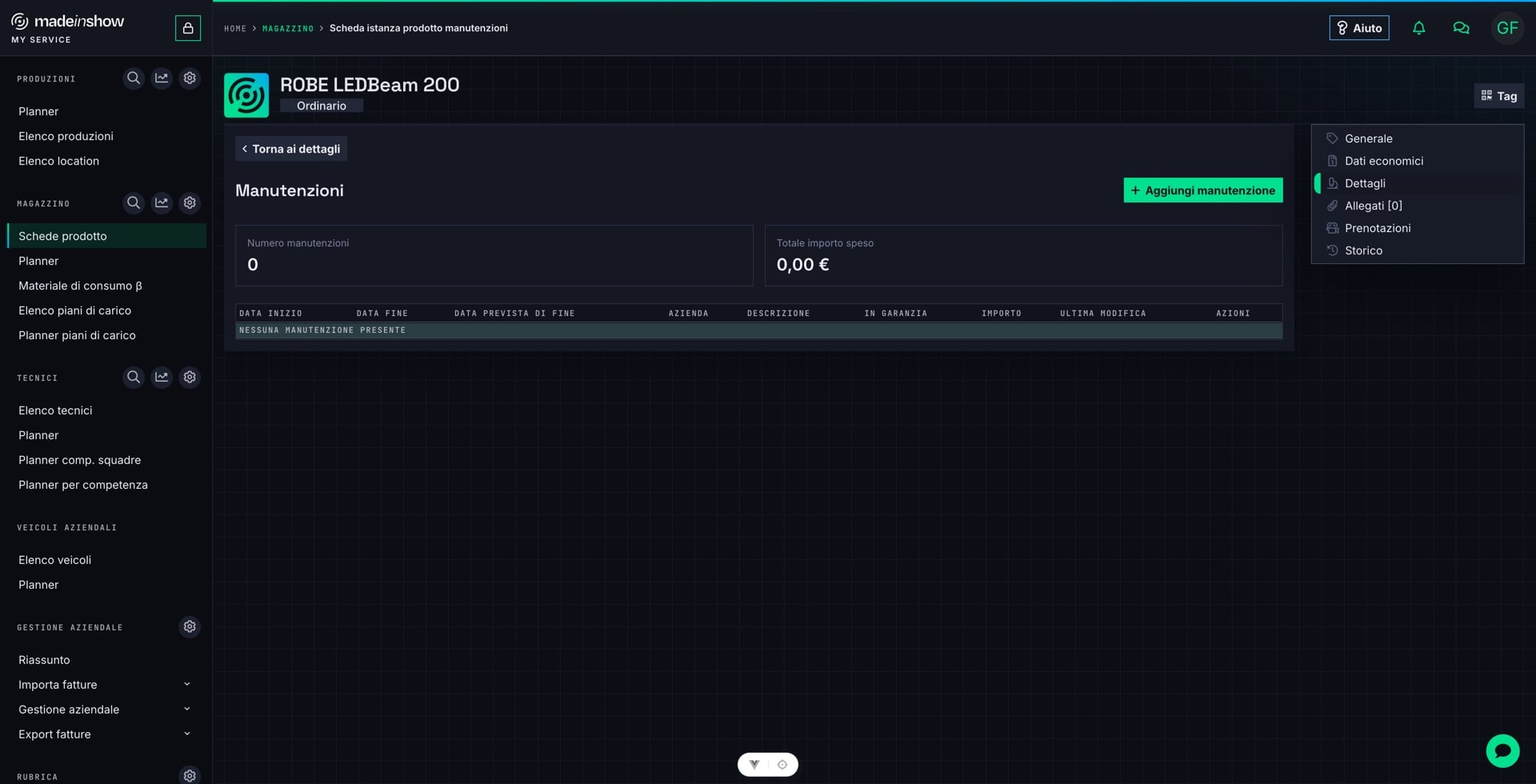Click the left icon in bottom floating pill
Screen dimensions: 1536x784
754,764
